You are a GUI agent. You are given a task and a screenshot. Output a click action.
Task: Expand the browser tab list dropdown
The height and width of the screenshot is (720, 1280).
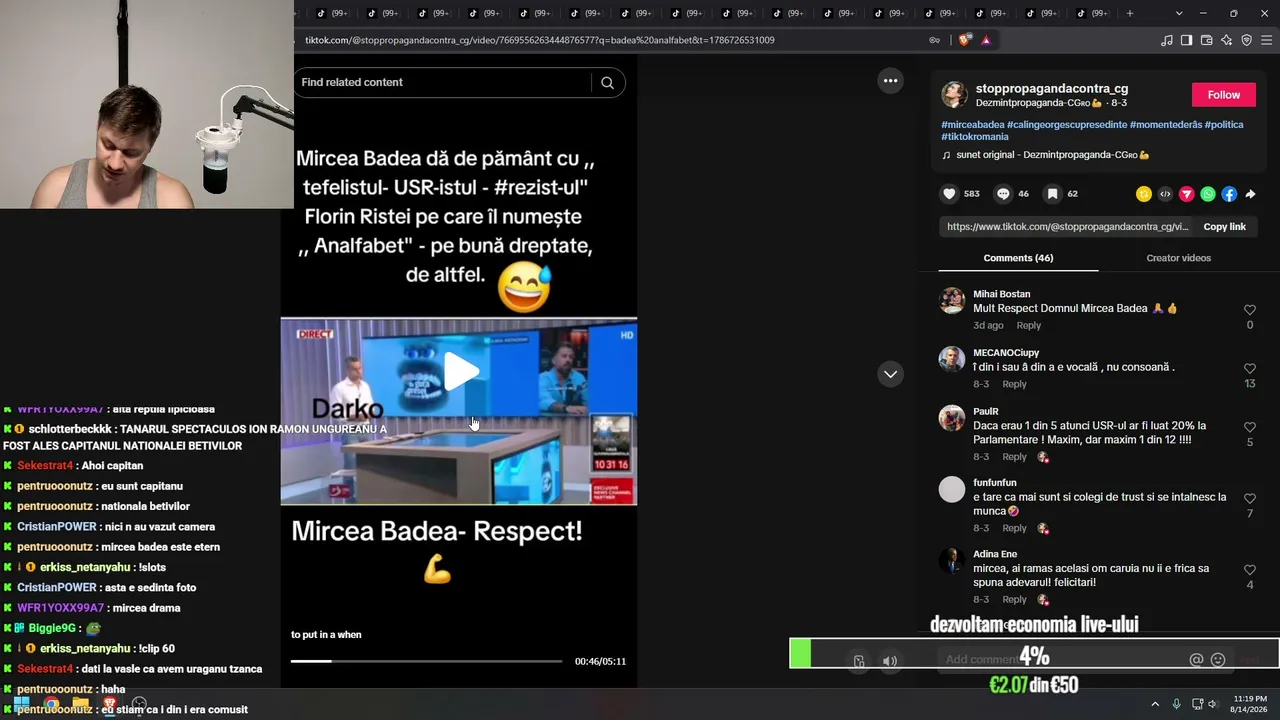pos(1179,13)
